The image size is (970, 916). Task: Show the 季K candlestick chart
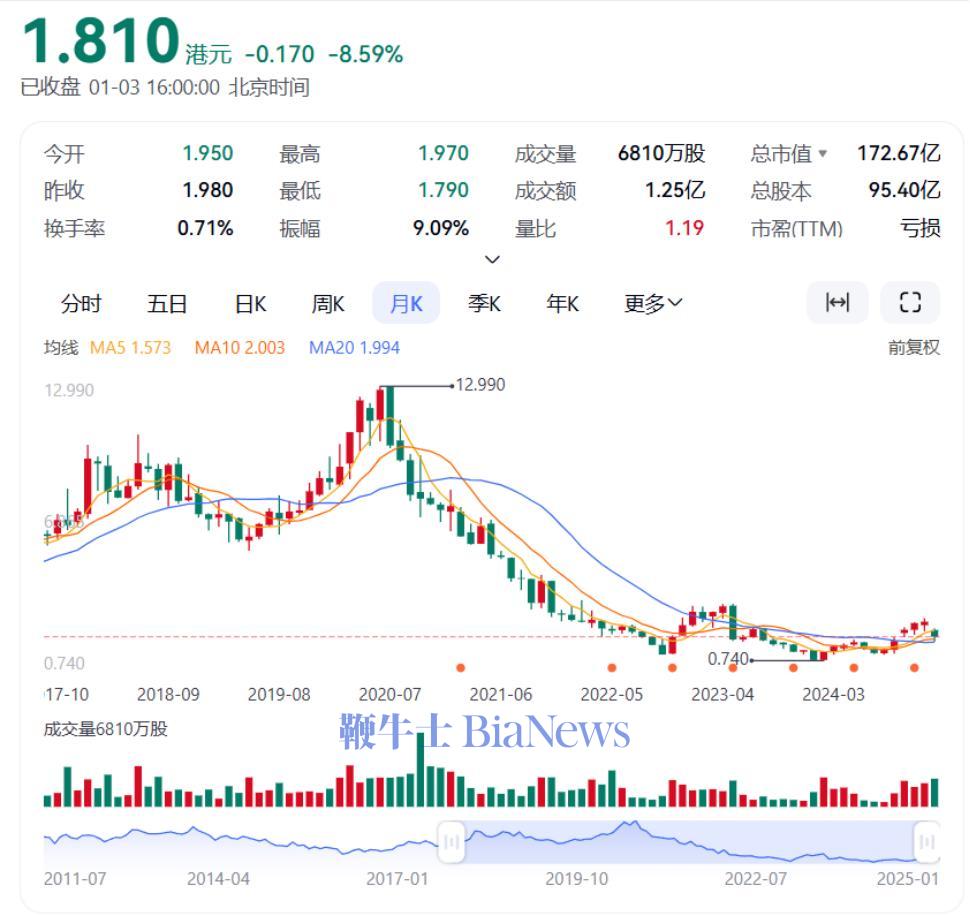point(484,304)
